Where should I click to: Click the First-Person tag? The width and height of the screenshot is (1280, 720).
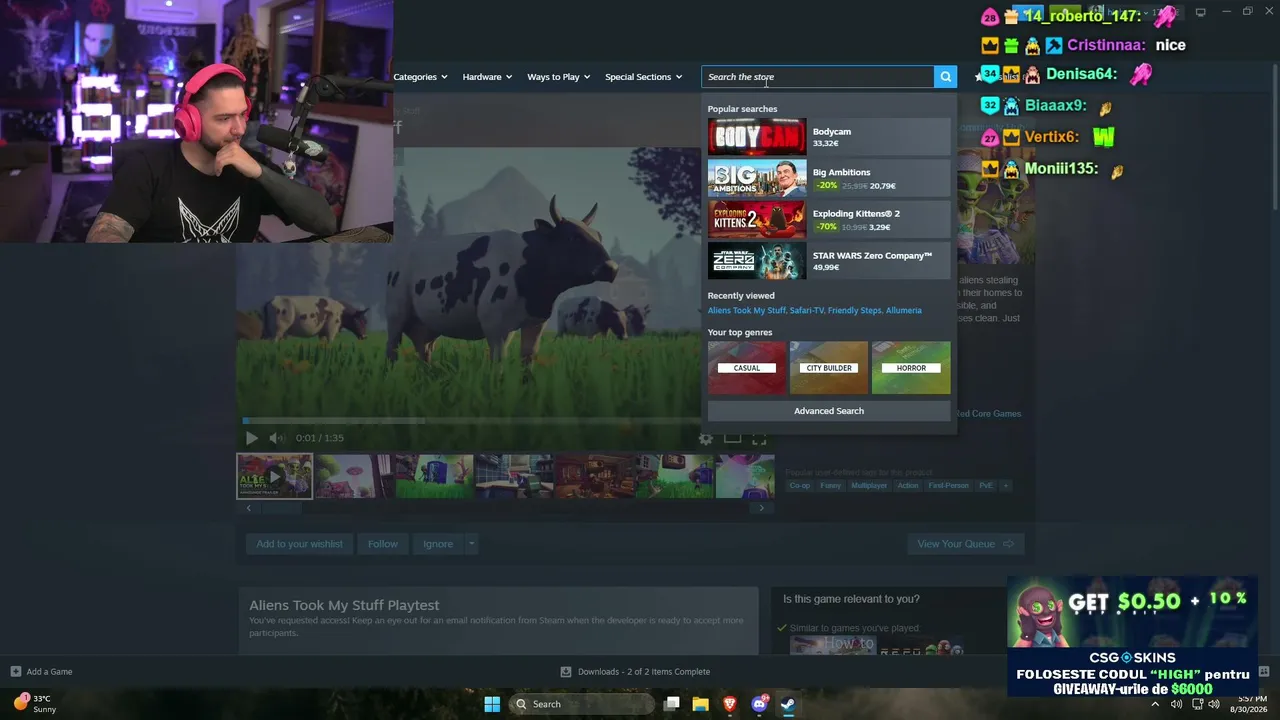[x=949, y=486]
